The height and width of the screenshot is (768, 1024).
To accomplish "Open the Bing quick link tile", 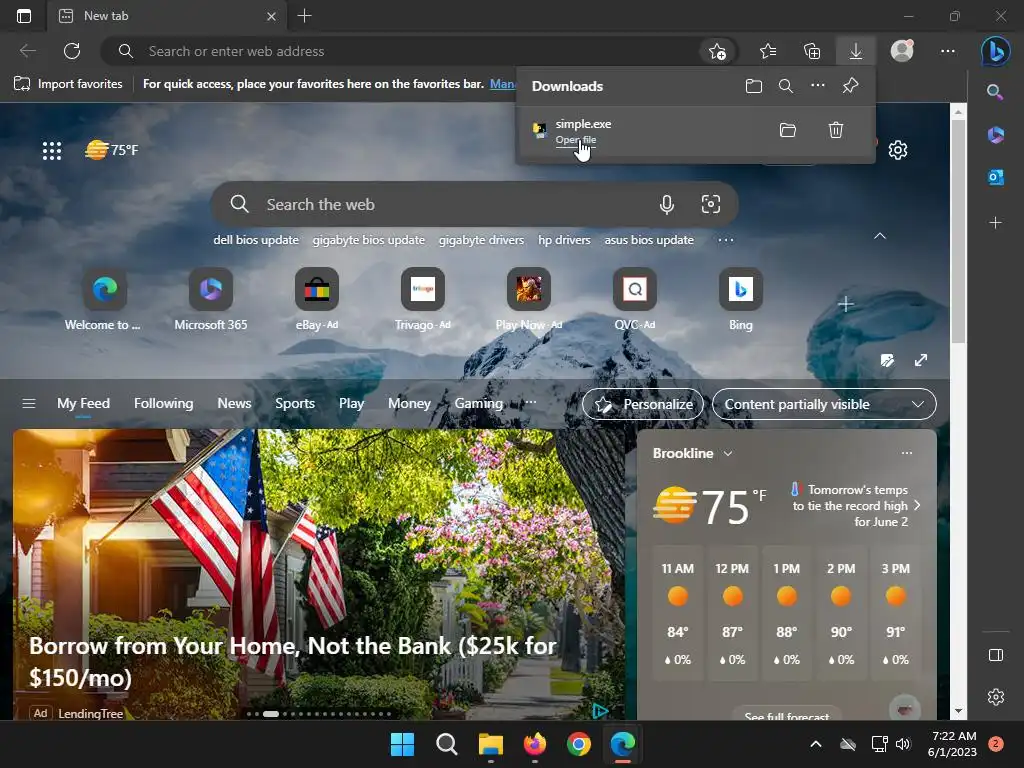I will point(741,299).
